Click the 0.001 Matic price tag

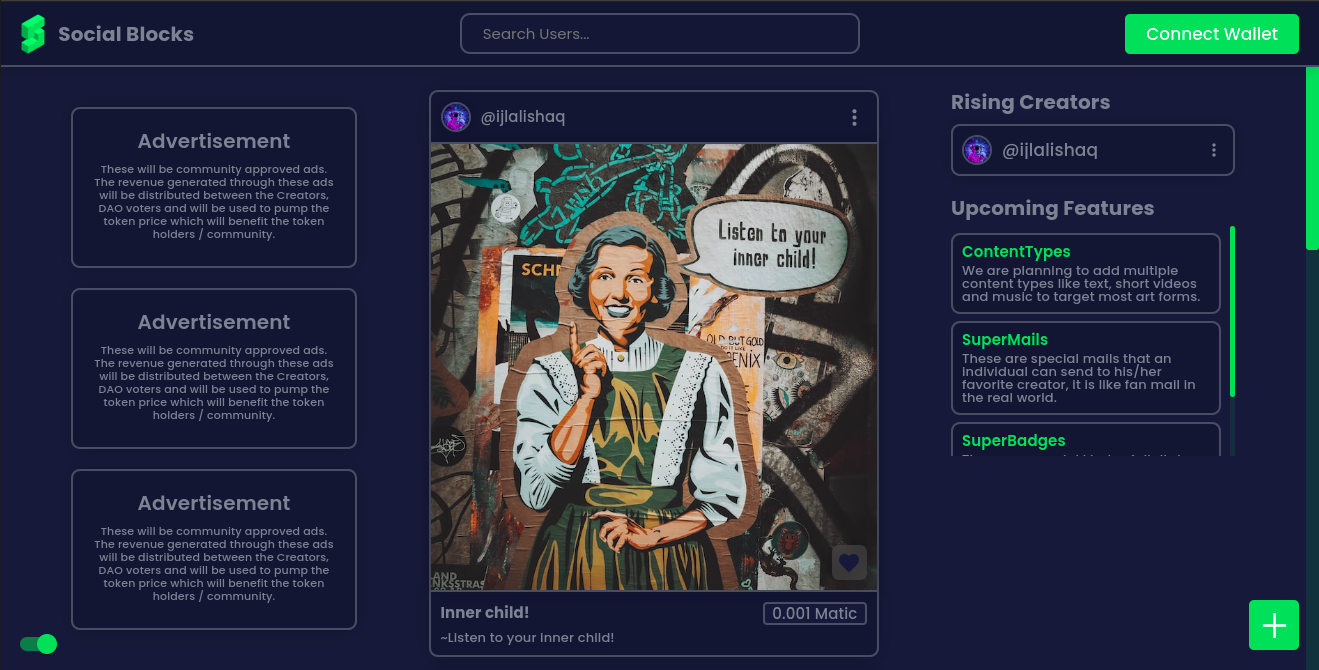(x=814, y=612)
